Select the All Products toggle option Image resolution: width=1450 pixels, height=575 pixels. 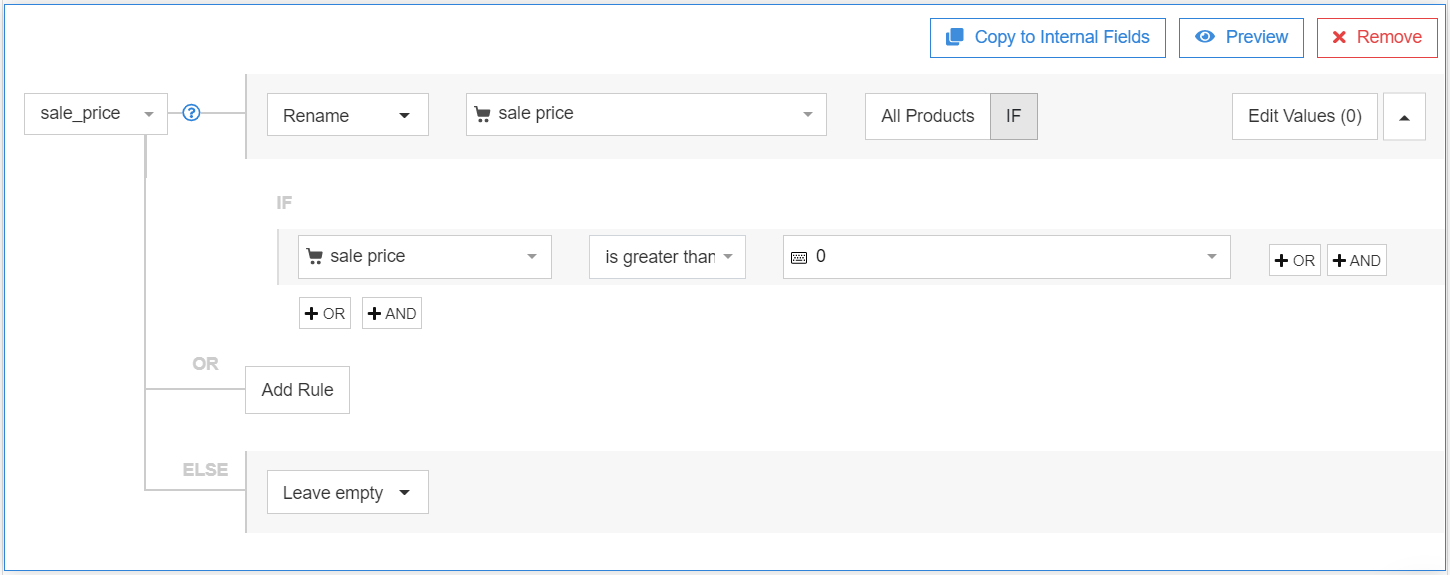(927, 116)
